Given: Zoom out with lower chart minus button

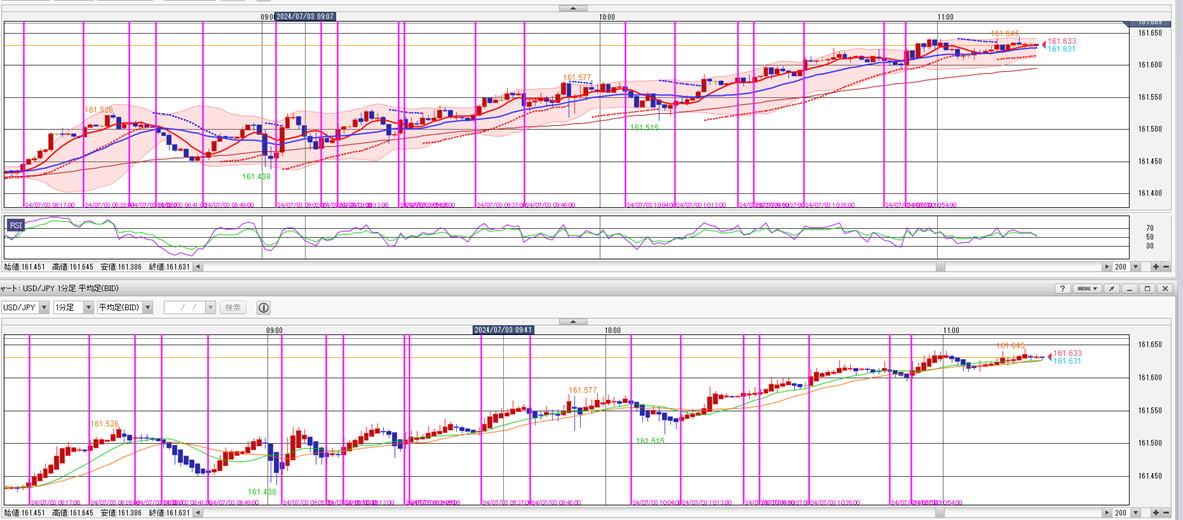Looking at the screenshot, I should coord(1167,512).
